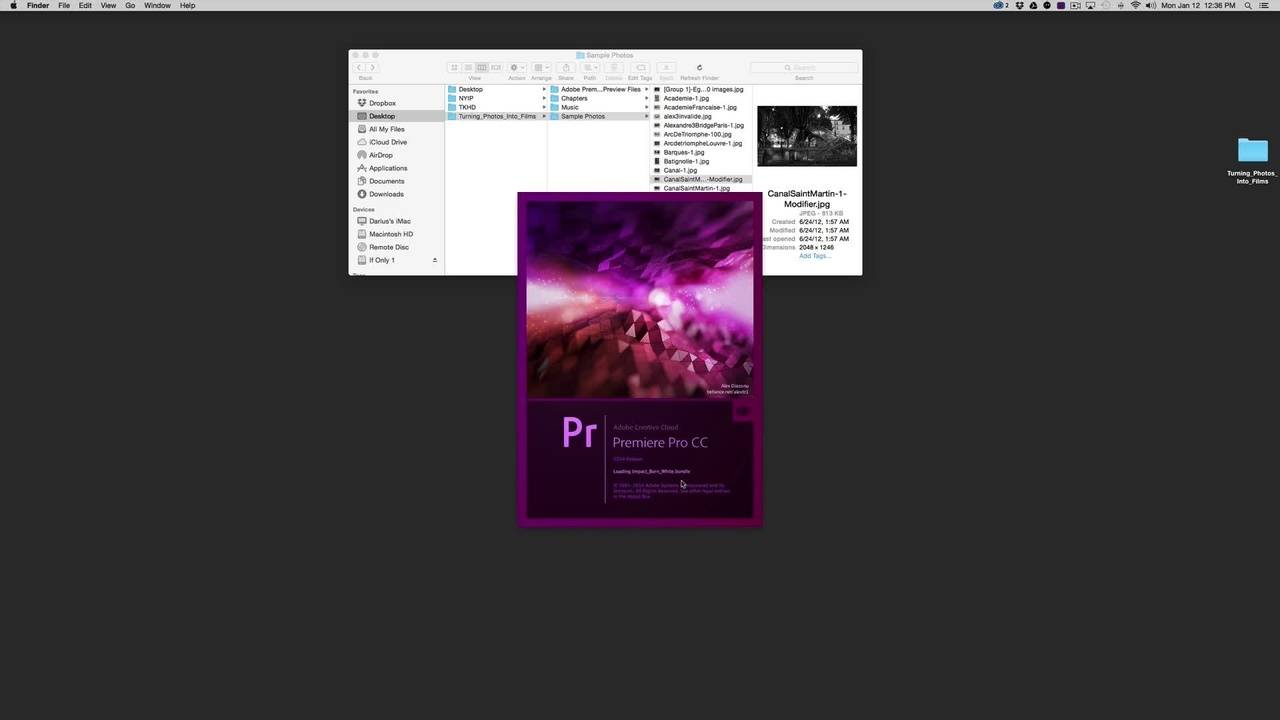Select Darius's iMac under Devices

tap(396, 221)
